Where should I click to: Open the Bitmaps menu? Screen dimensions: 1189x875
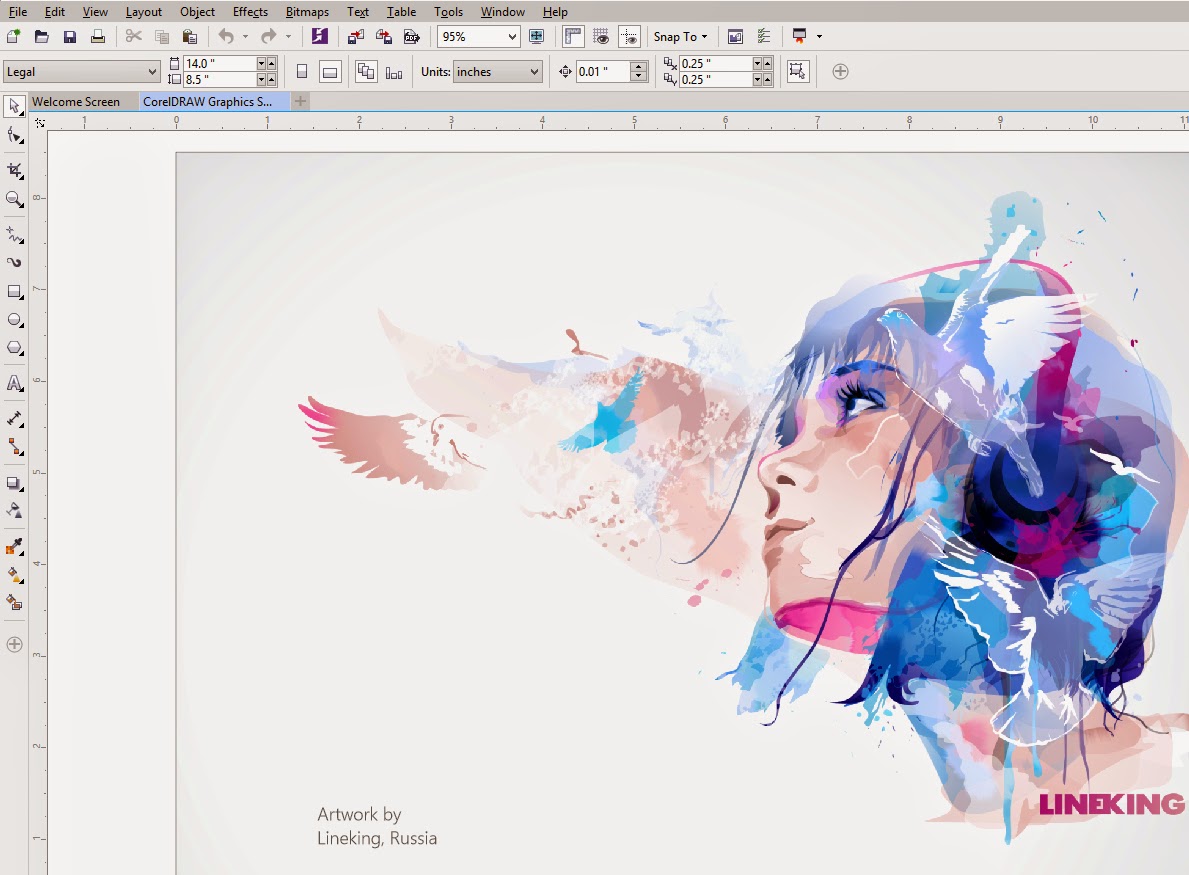[x=307, y=11]
